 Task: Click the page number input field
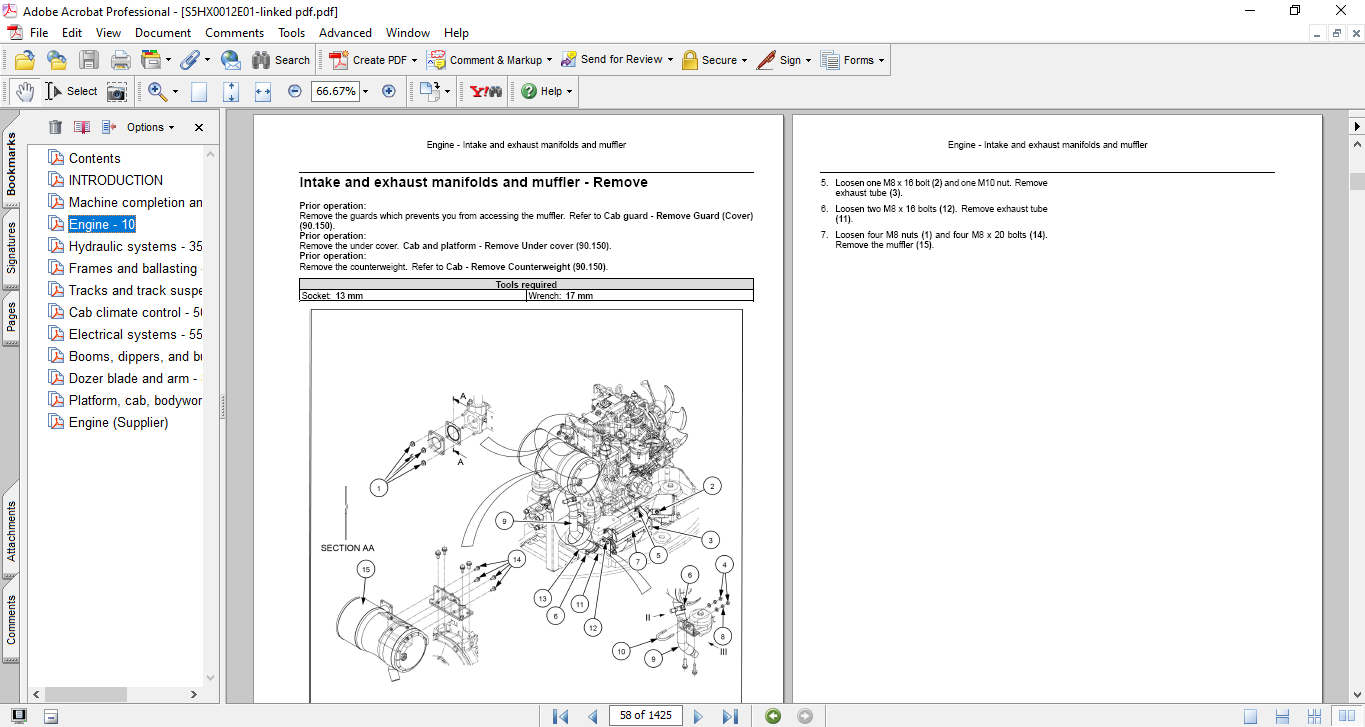645,716
